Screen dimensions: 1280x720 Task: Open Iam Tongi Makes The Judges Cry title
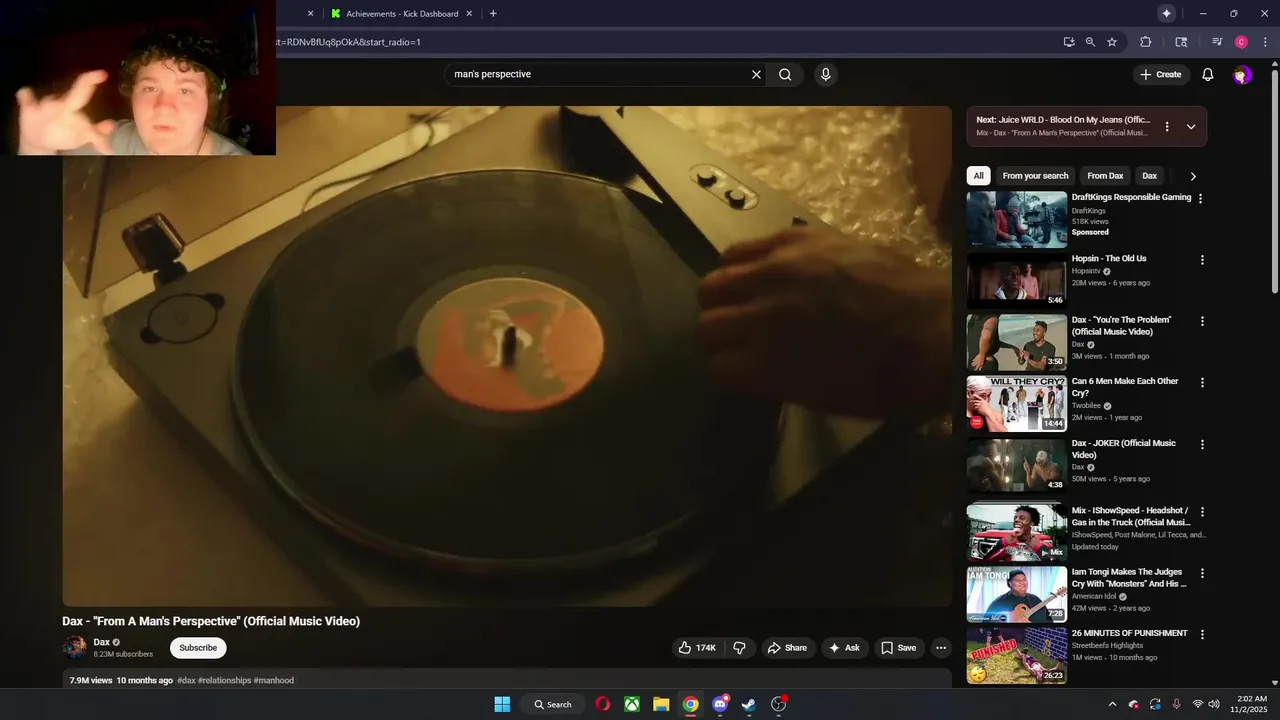pos(1129,578)
